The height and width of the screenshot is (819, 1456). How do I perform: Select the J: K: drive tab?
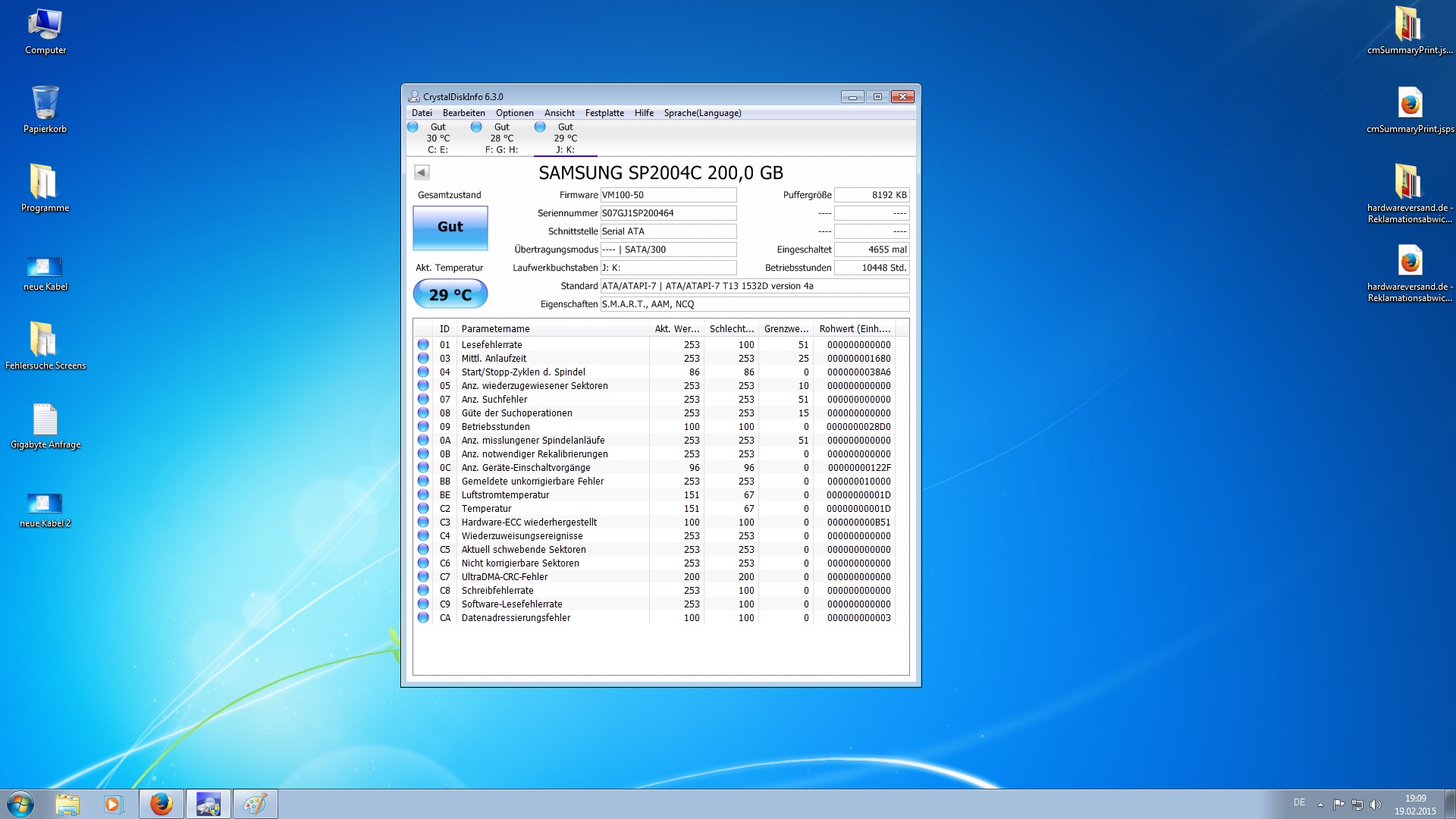[x=565, y=138]
